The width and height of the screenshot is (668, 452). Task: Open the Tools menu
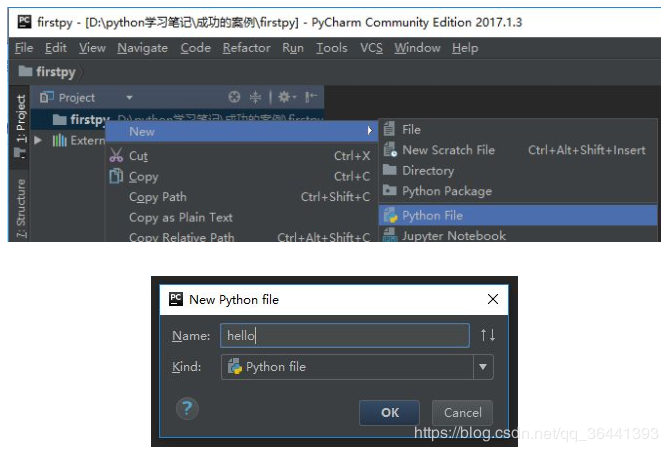tap(332, 48)
